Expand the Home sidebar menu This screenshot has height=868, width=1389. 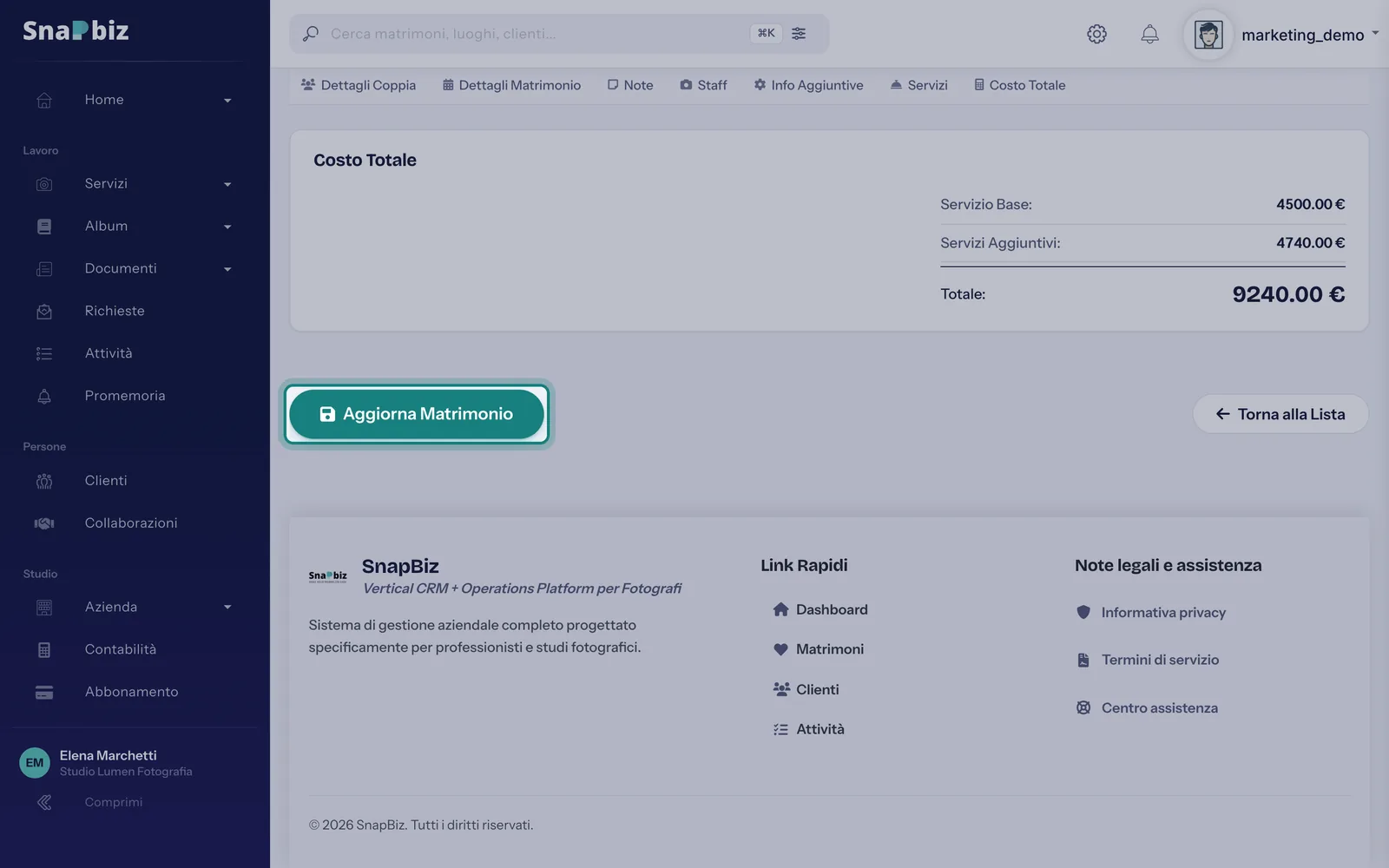coord(135,100)
